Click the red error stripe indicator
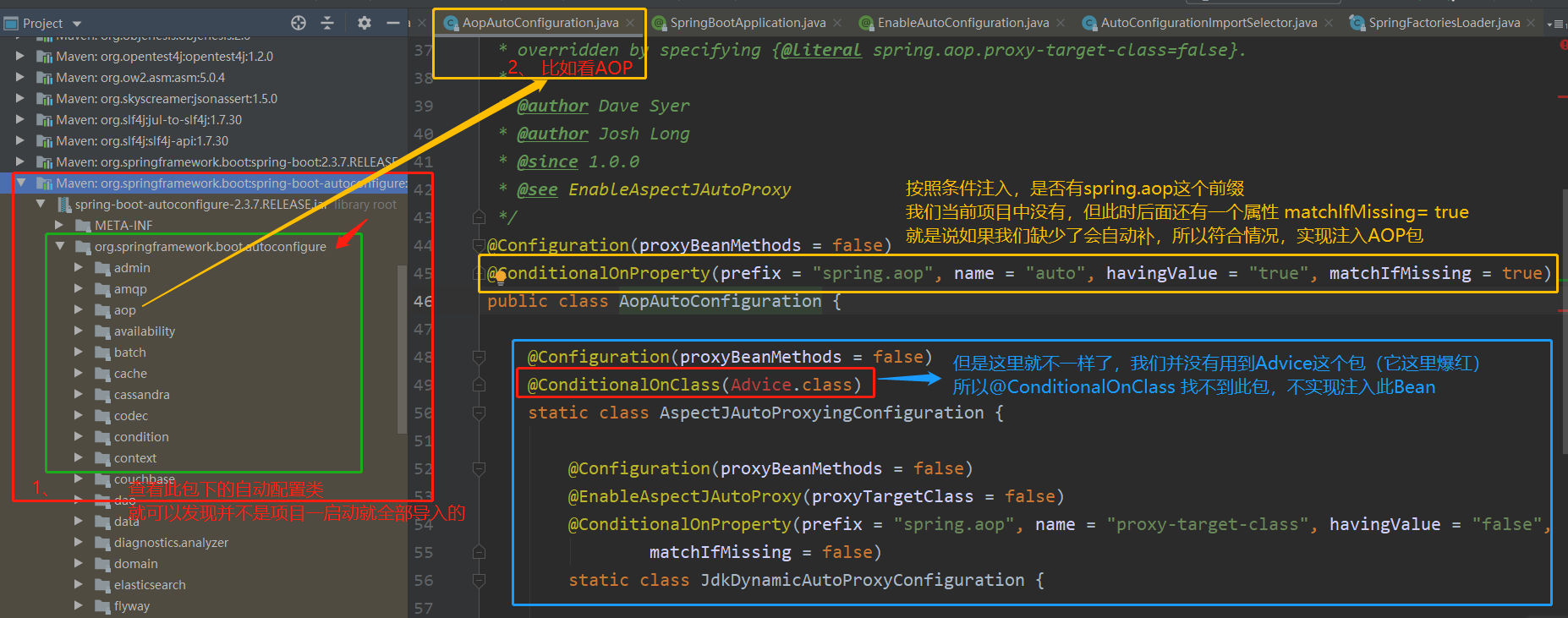The height and width of the screenshot is (618, 1568). tap(1563, 44)
